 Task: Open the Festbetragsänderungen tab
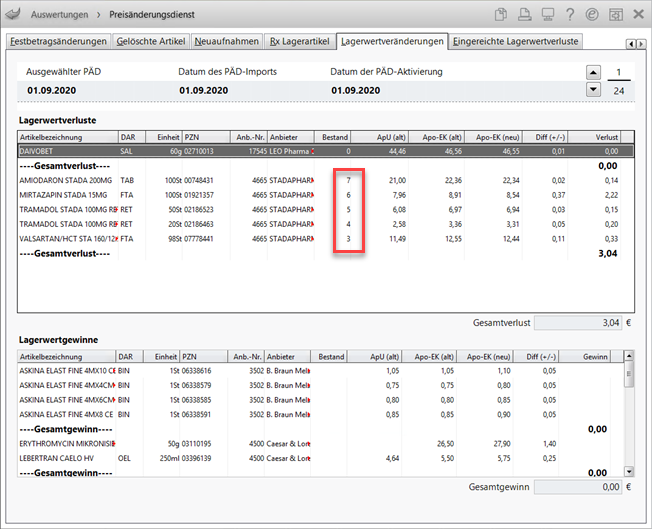click(x=59, y=42)
